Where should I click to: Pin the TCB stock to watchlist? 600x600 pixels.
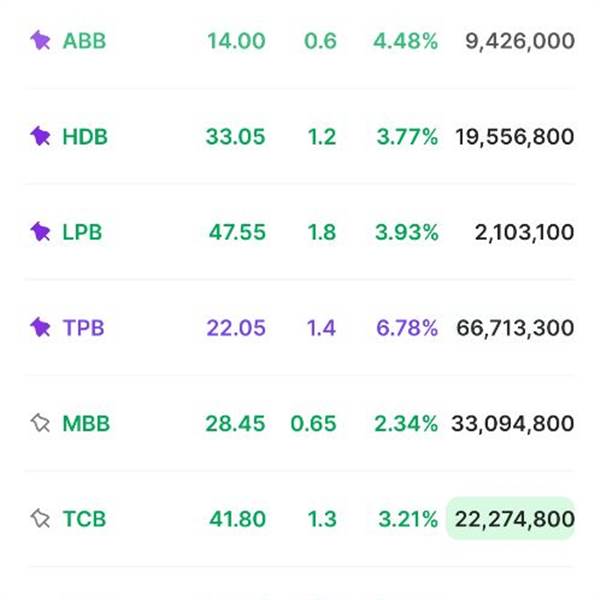click(40, 519)
